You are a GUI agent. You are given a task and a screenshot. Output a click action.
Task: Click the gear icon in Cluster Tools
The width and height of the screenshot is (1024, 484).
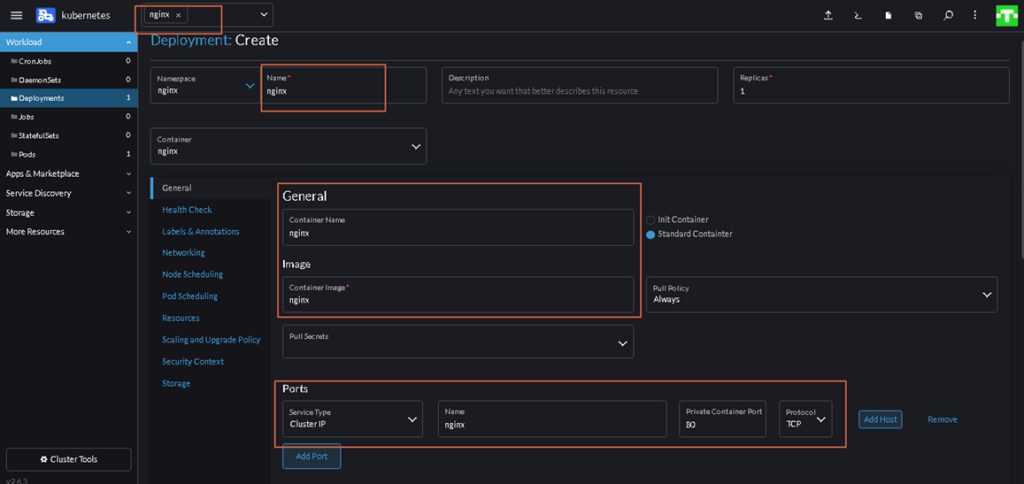click(44, 459)
